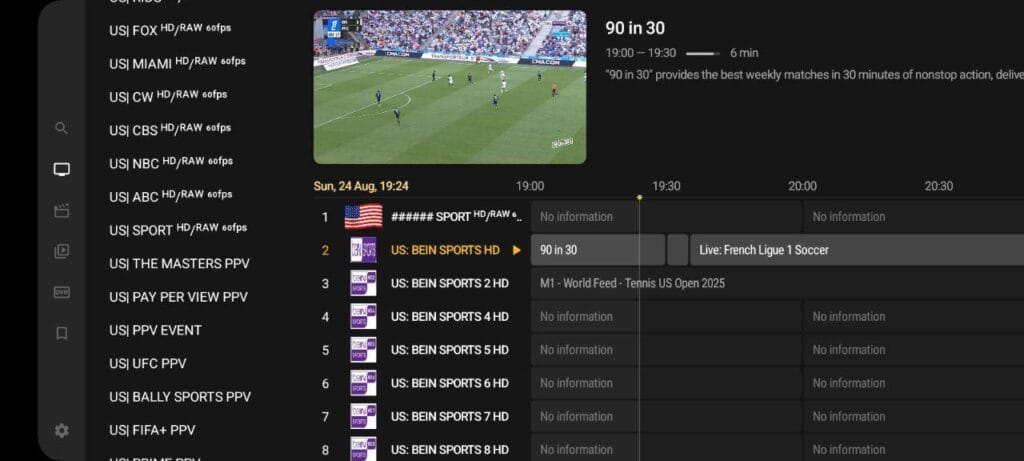
Task: Click the live video preview thumbnail
Action: (449, 87)
